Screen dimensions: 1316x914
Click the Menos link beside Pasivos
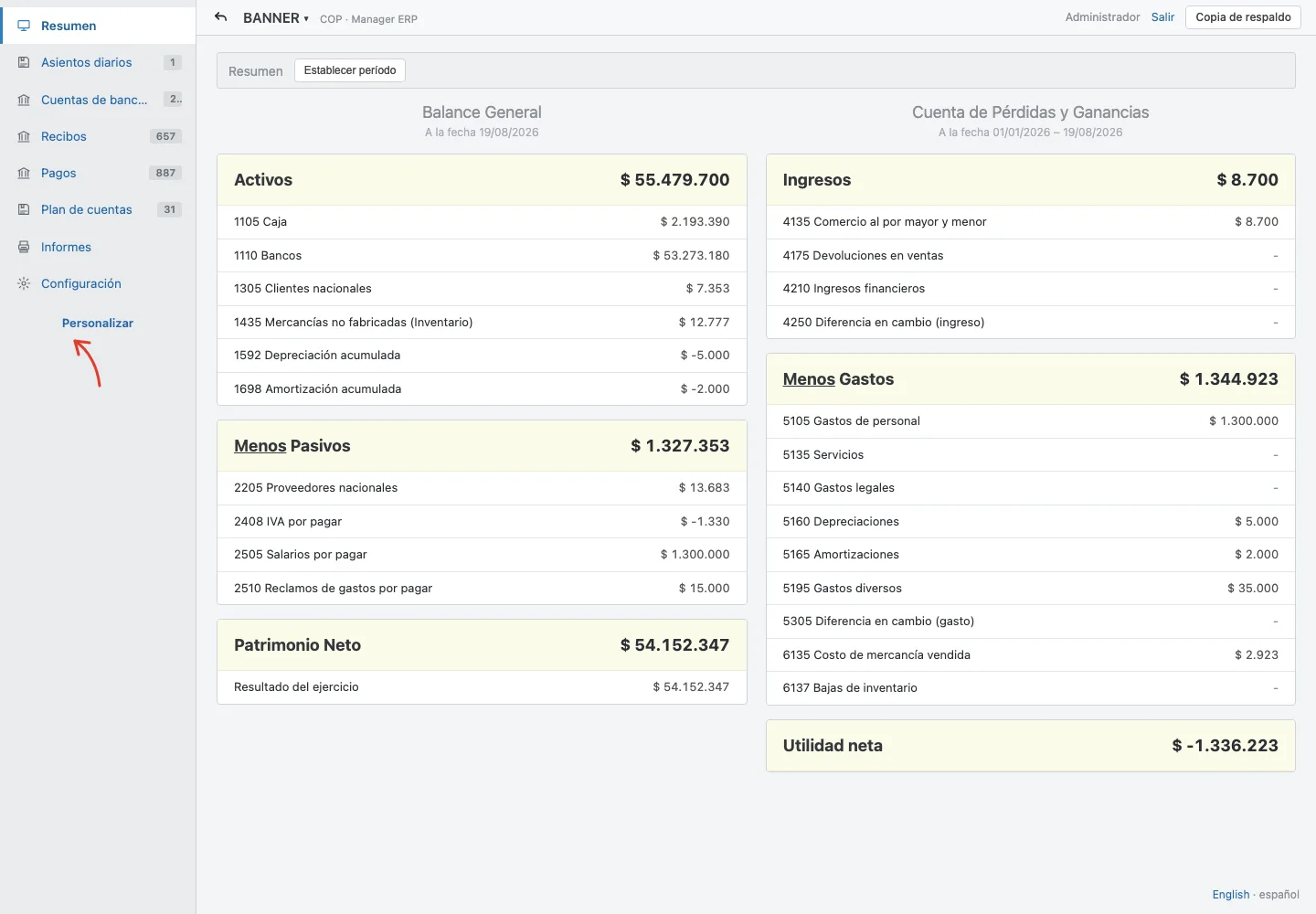pyautogui.click(x=260, y=446)
